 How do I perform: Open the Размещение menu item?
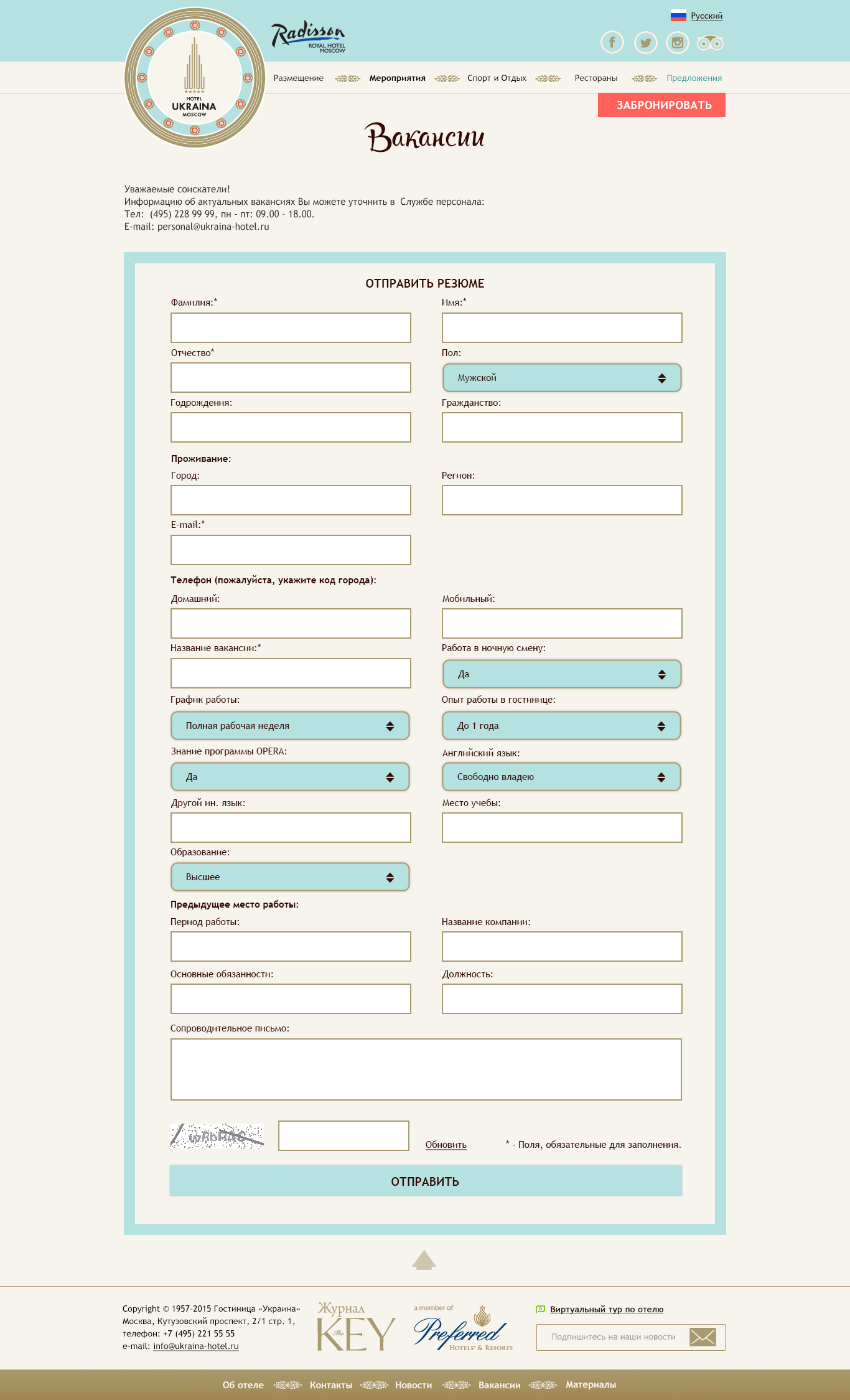299,78
